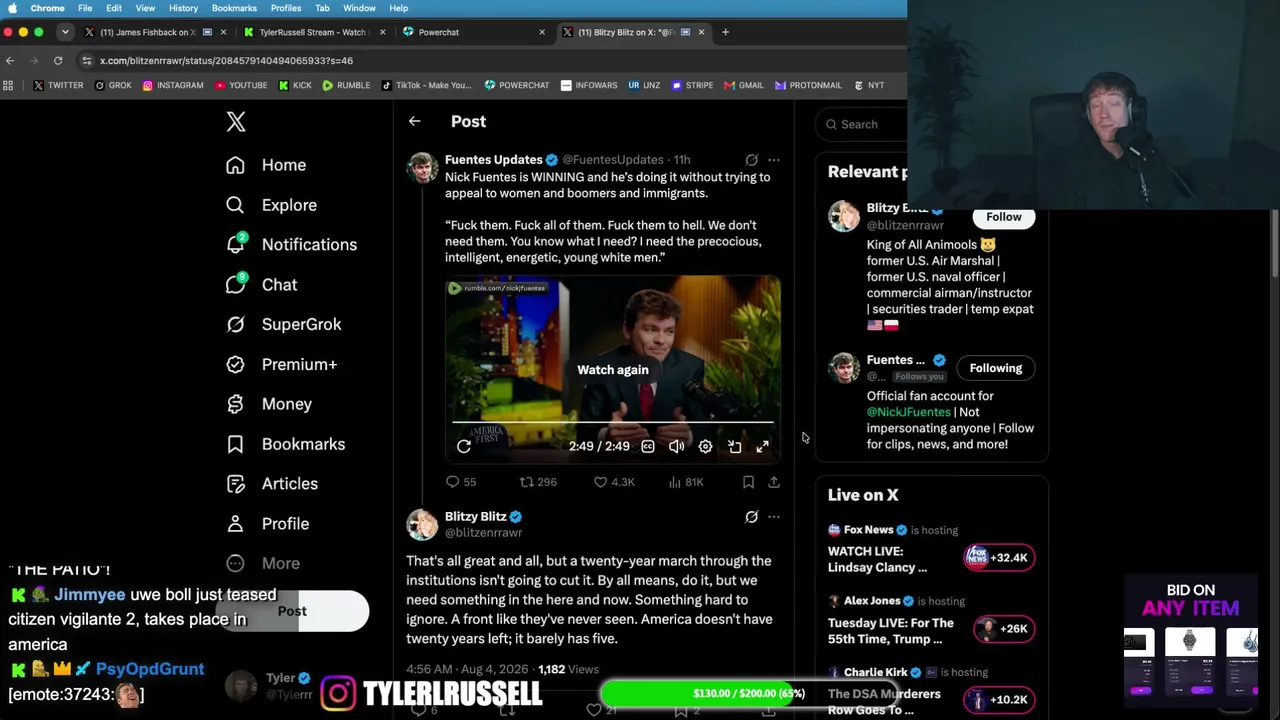Screen dimensions: 1280x720
Task: Open the Grok icon on Blitzy Blitz post
Action: click(751, 517)
